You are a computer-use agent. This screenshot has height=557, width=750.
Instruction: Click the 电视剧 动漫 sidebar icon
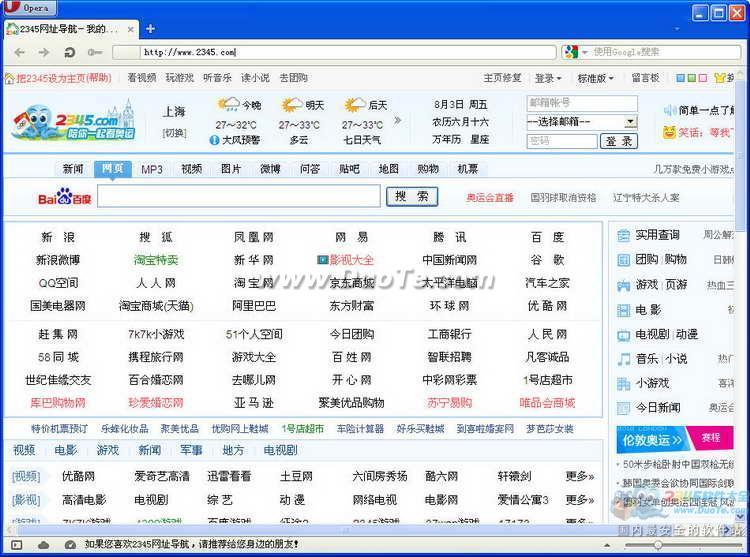(x=623, y=335)
